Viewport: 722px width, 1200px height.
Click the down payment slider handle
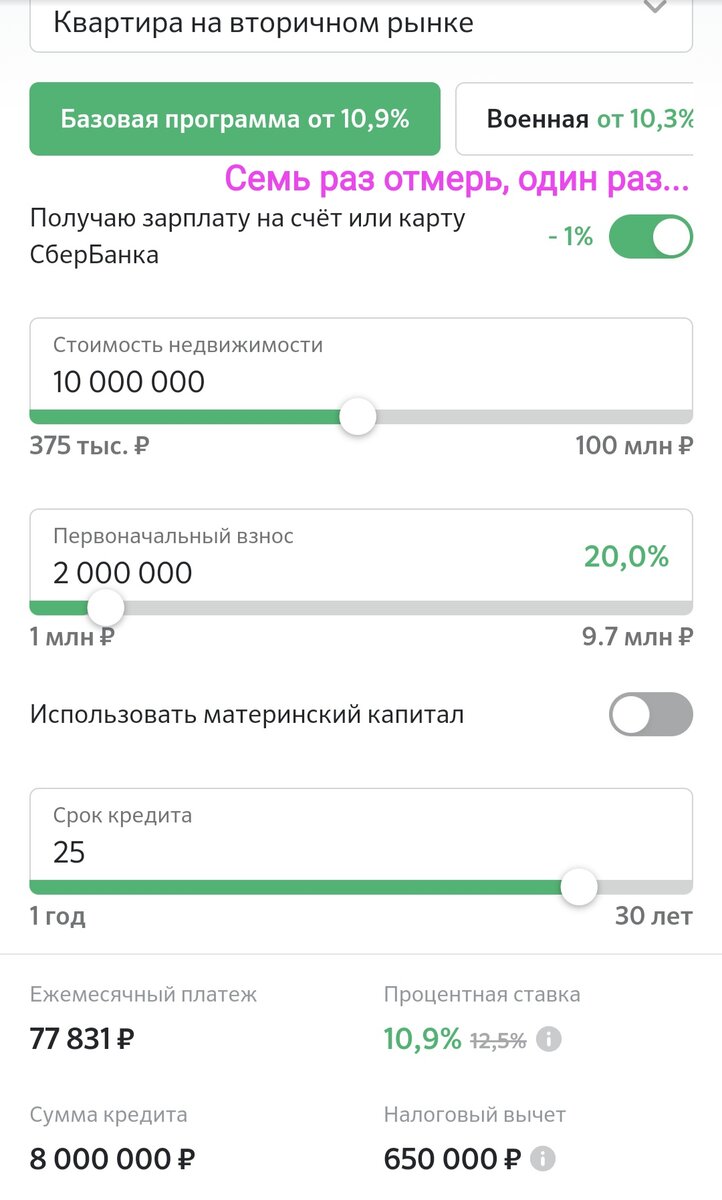(x=105, y=607)
